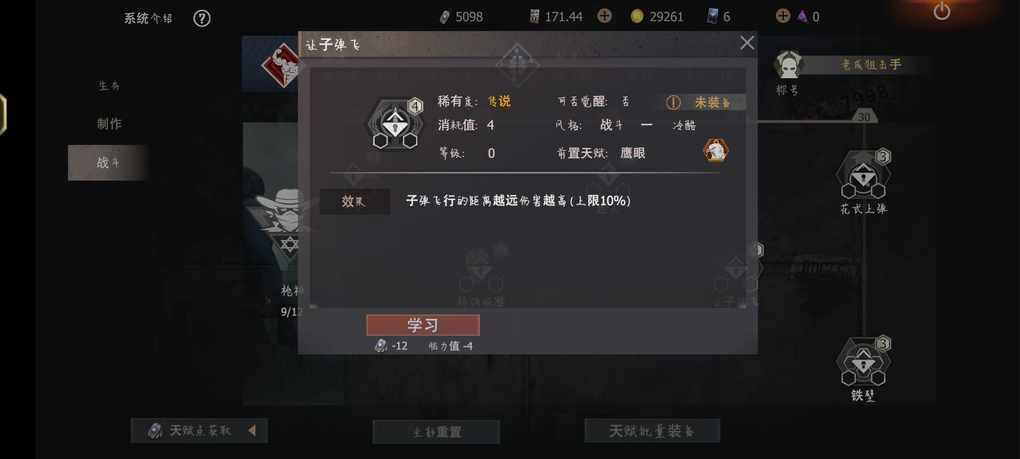Tap the sniper avatar portrait at top
Screen dimensions: 1020x459
coord(788,64)
